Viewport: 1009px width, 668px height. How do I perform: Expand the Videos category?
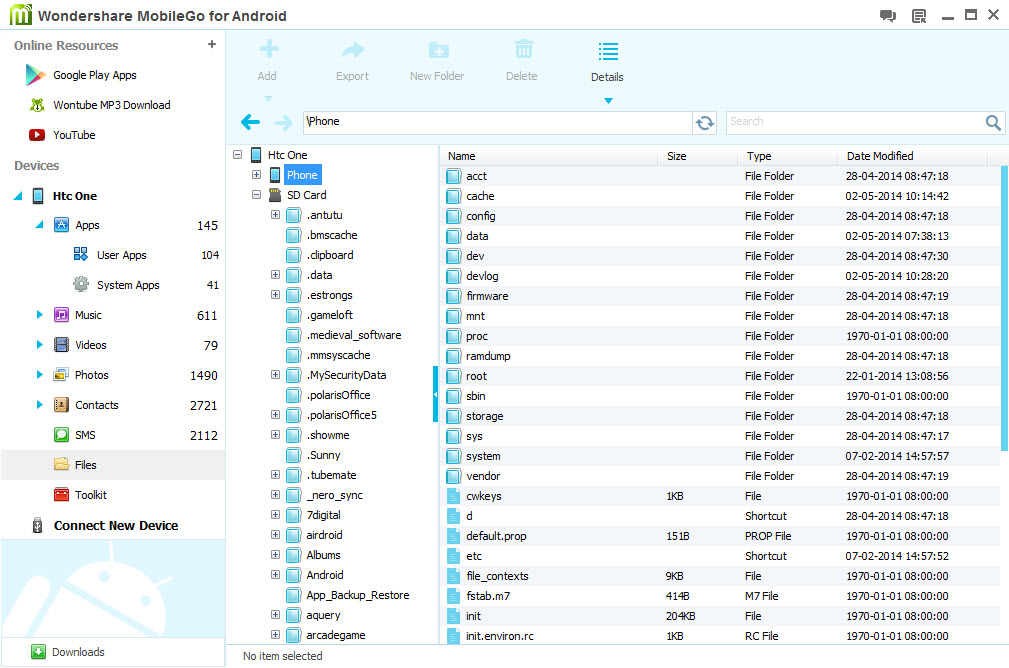39,344
